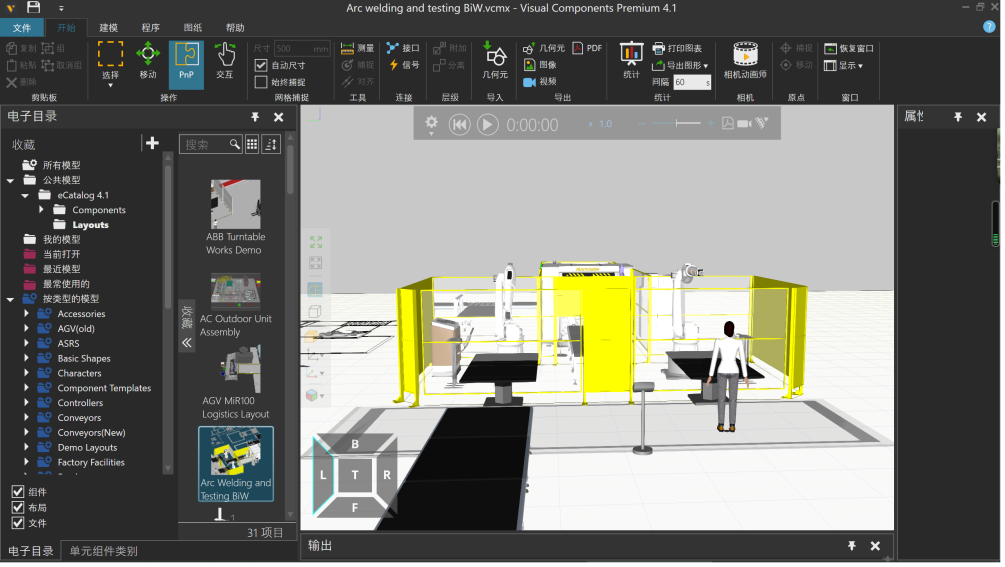Collapse the eCatalog 4.1 folder
Viewport: 1005px width, 567px height.
27,195
